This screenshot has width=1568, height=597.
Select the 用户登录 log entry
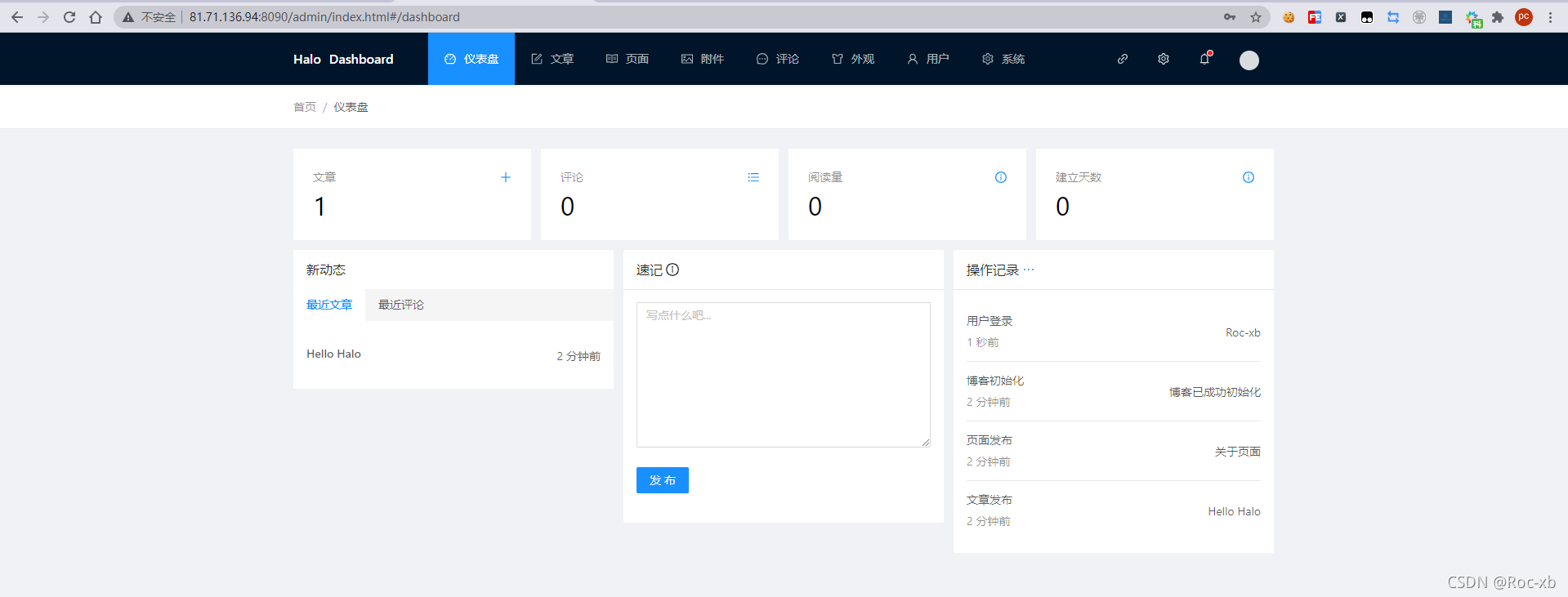coord(1114,332)
